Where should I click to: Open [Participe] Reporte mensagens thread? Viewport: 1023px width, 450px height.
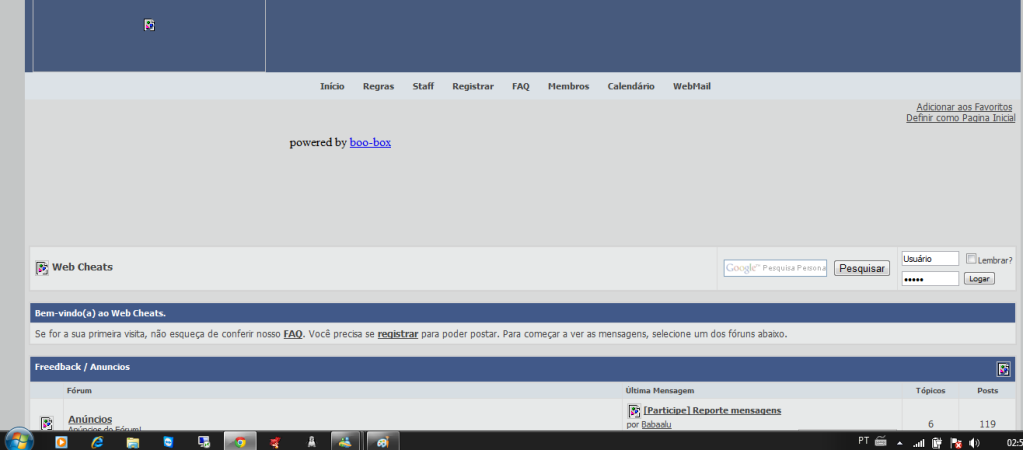[712, 410]
